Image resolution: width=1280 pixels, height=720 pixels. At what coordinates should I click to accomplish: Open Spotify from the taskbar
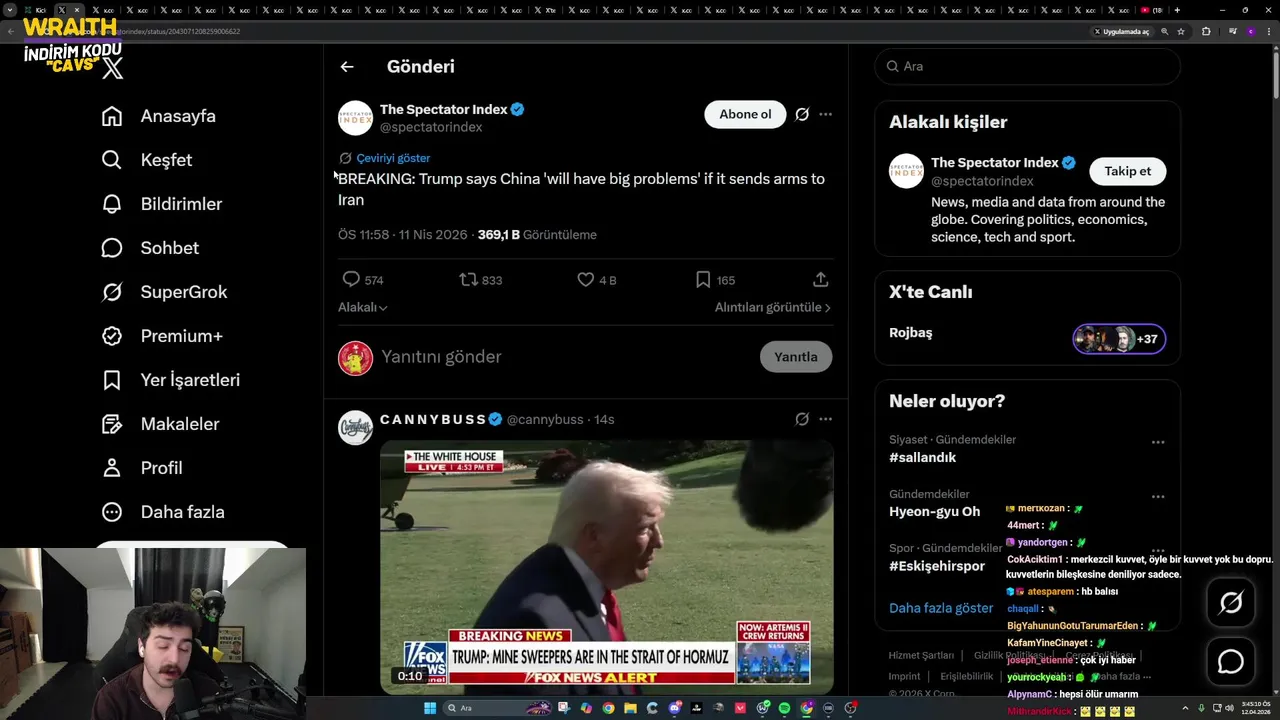pos(783,708)
